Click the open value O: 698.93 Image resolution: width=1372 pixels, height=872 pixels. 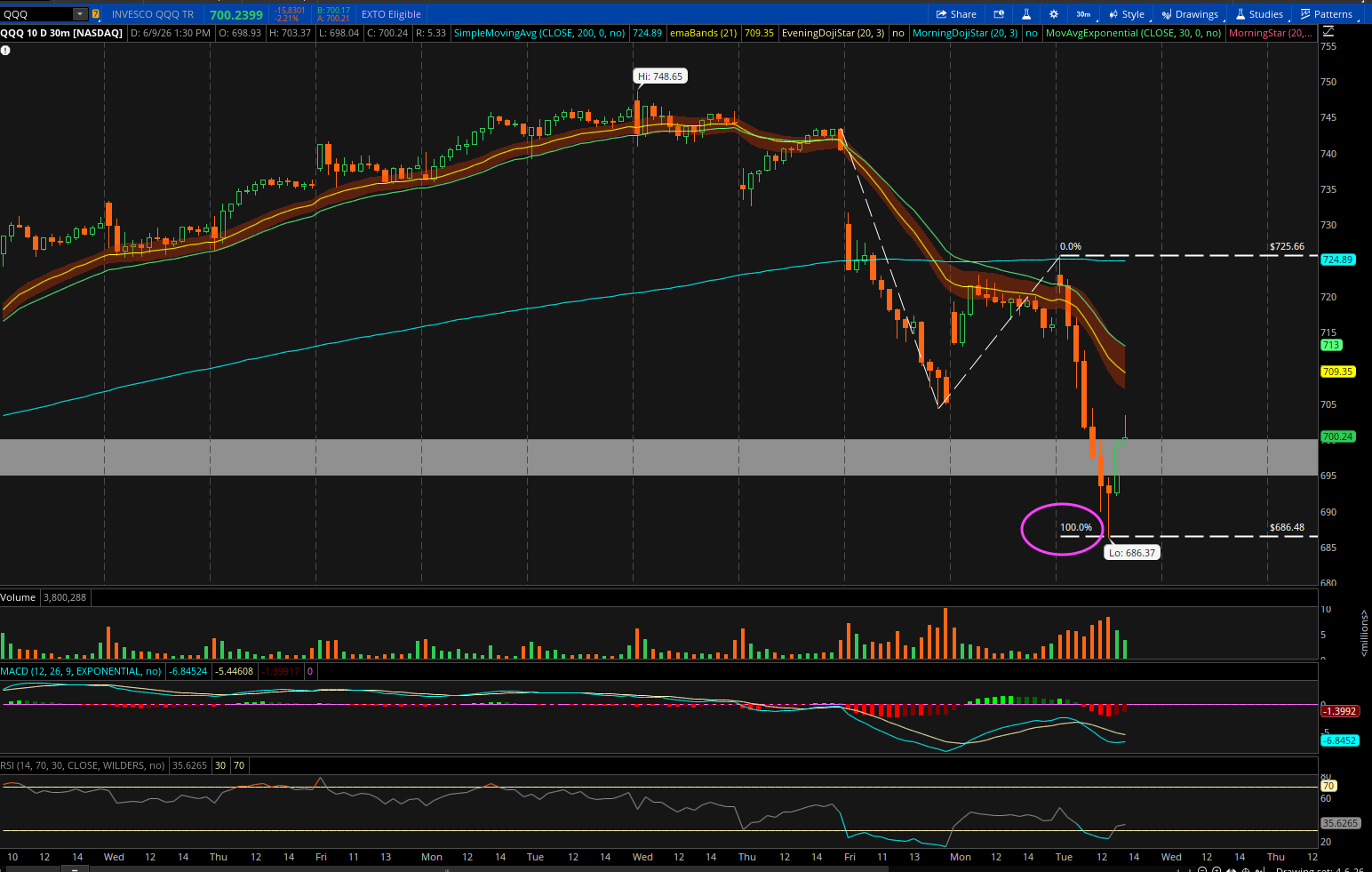pyautogui.click(x=240, y=33)
